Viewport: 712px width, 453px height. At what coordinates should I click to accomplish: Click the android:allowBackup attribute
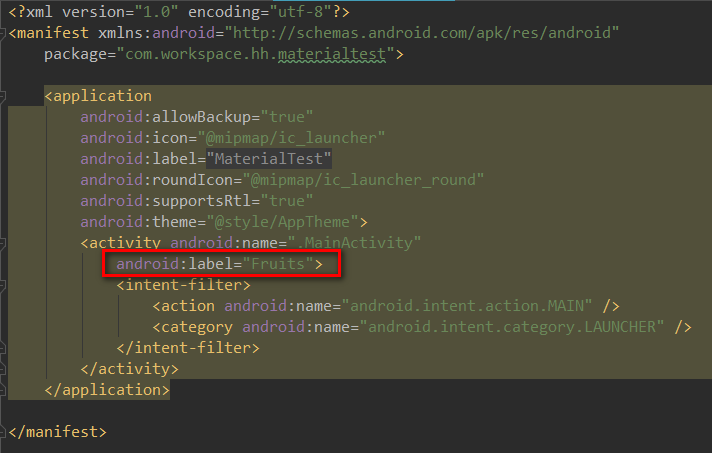(x=166, y=117)
